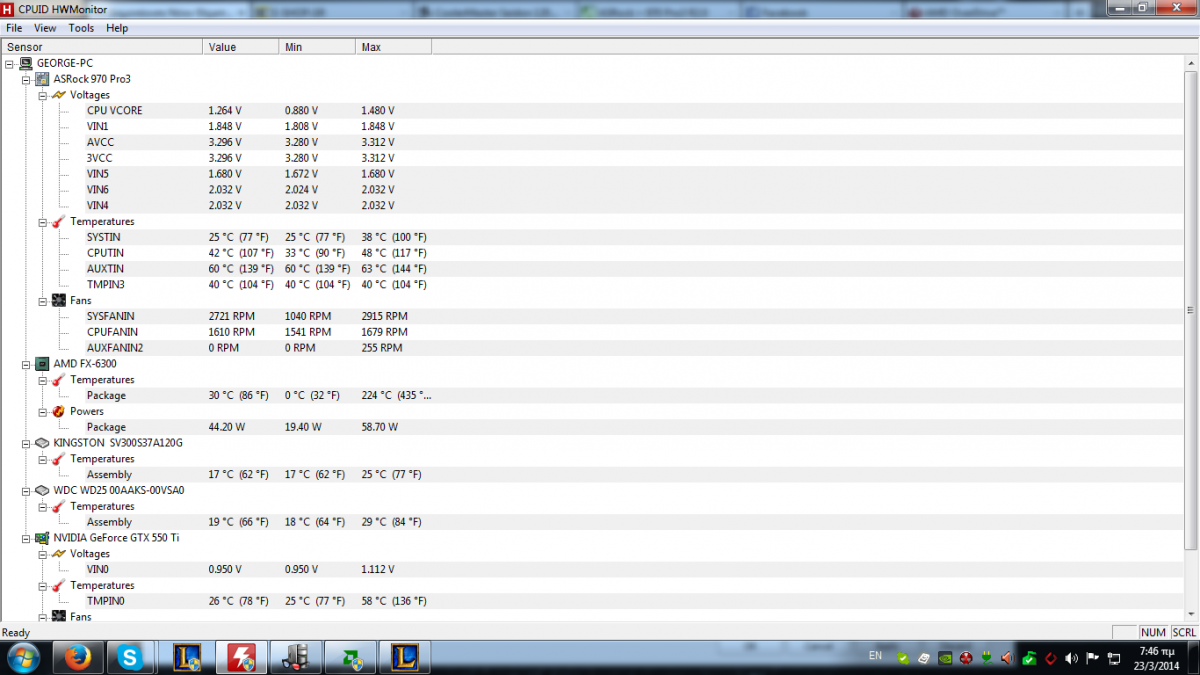Collapse the NVIDIA GeForce GTX 550 Ti node
The height and width of the screenshot is (675, 1200).
click(26, 538)
